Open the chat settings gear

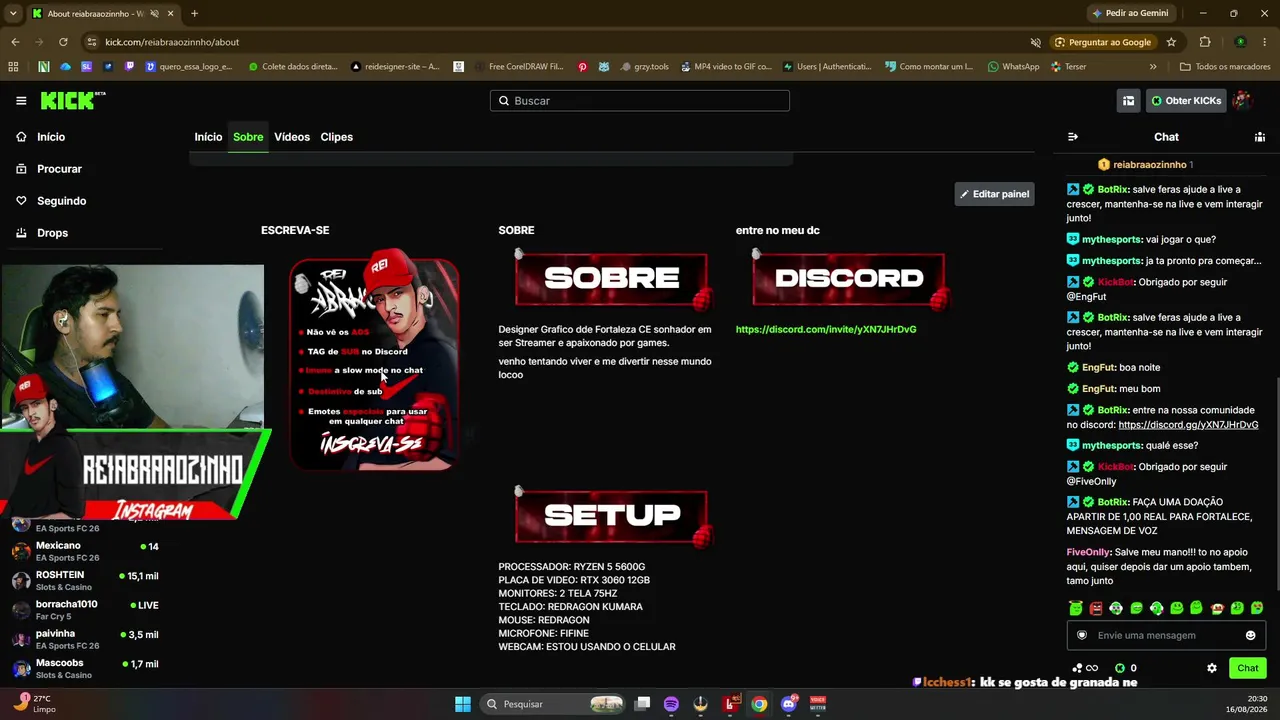click(1212, 668)
